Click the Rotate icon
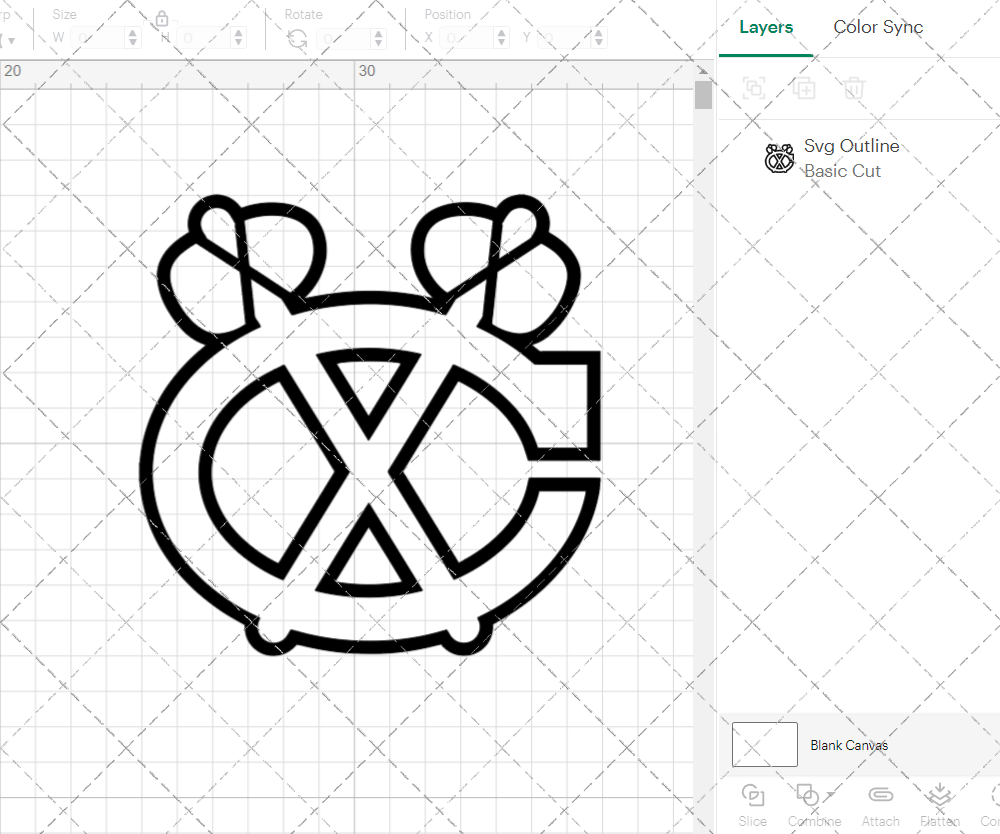Image resolution: width=1000 pixels, height=834 pixels. [x=297, y=39]
